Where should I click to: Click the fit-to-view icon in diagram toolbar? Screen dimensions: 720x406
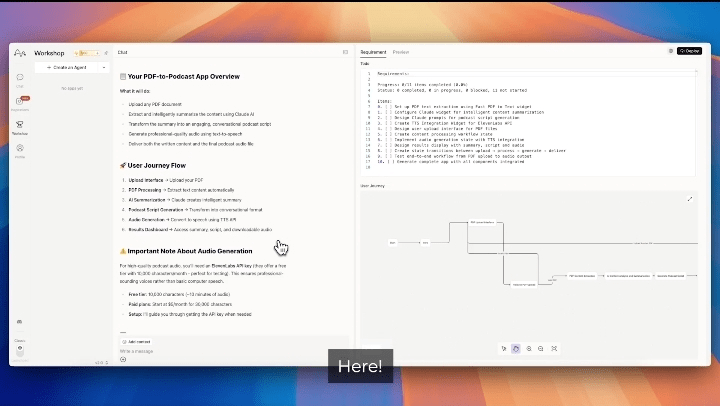(553, 348)
